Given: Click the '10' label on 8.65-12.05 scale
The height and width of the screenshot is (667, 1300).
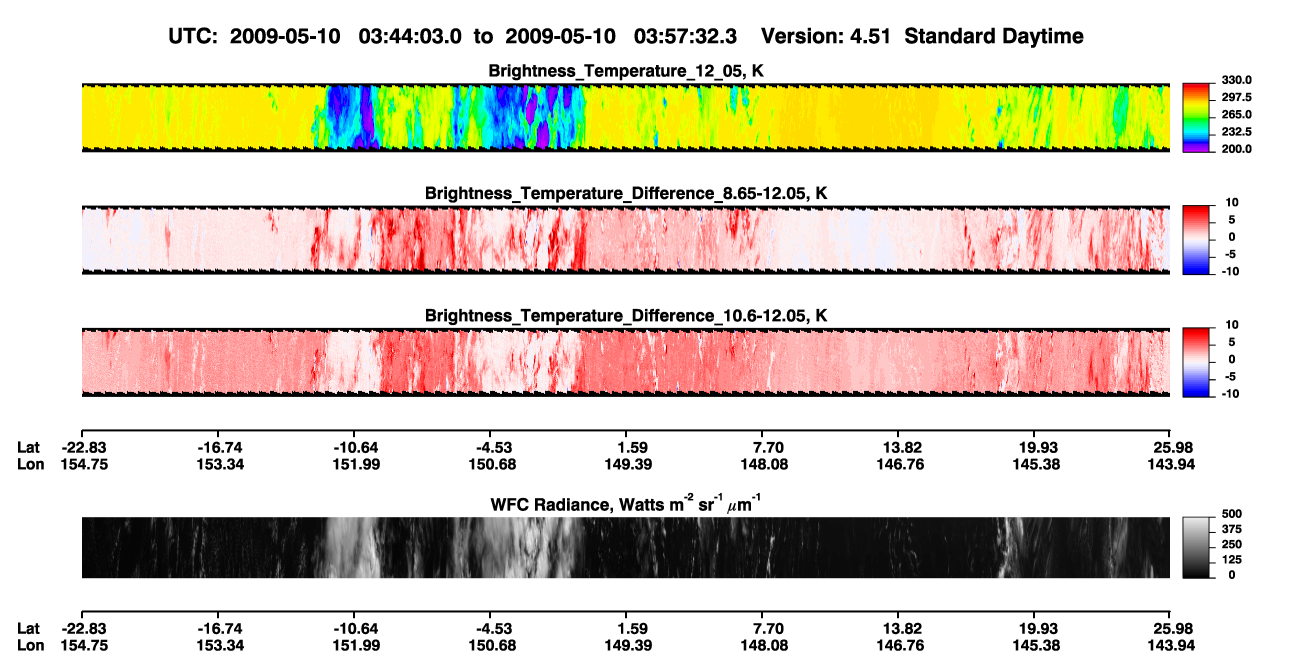Looking at the screenshot, I should tap(1232, 202).
